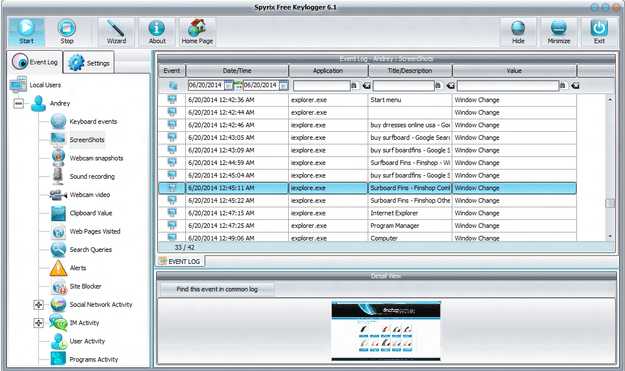Switch to the Settings tab
This screenshot has width=625, height=371.
click(x=89, y=63)
